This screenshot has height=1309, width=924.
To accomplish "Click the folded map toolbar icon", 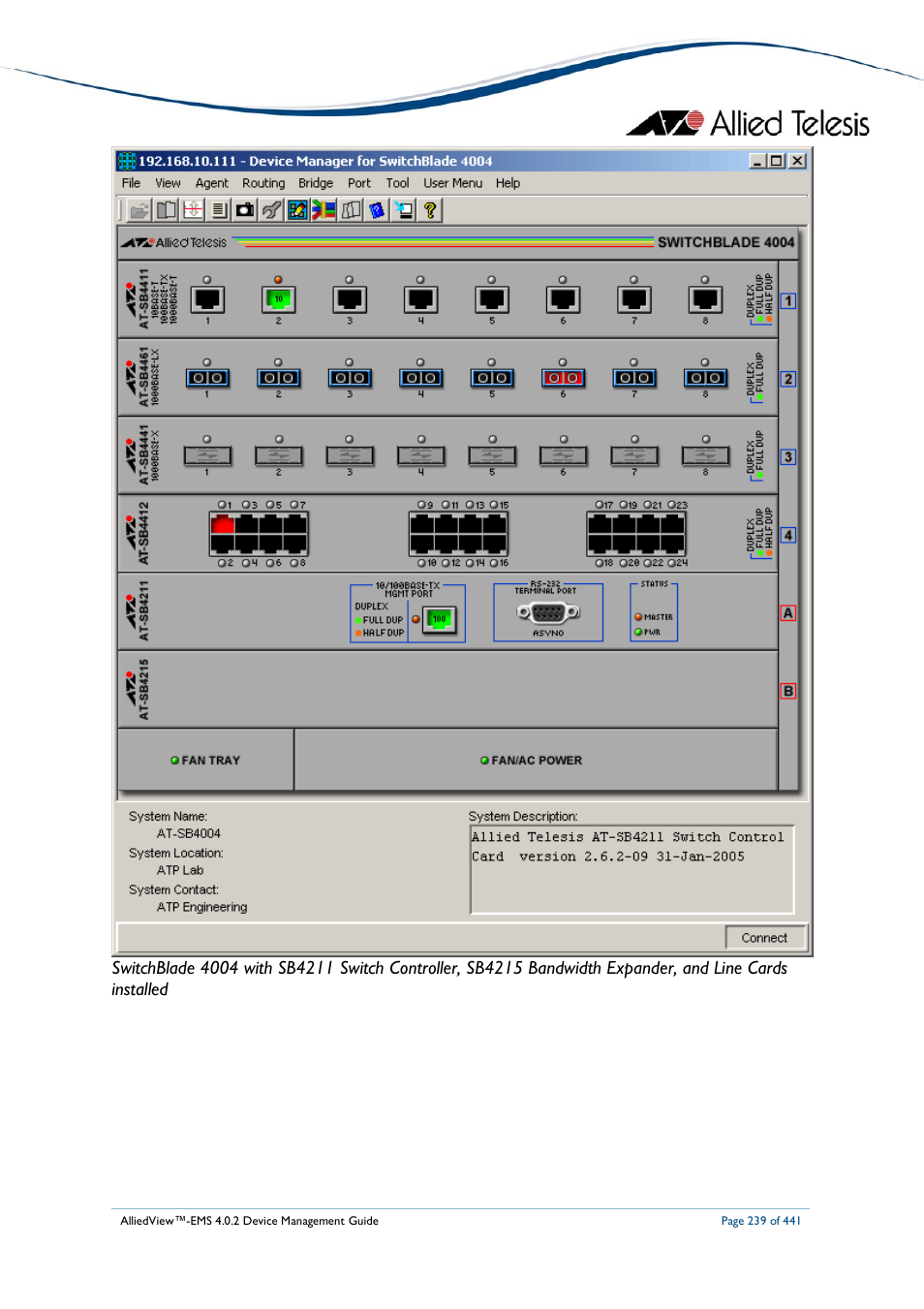I will pos(351,210).
